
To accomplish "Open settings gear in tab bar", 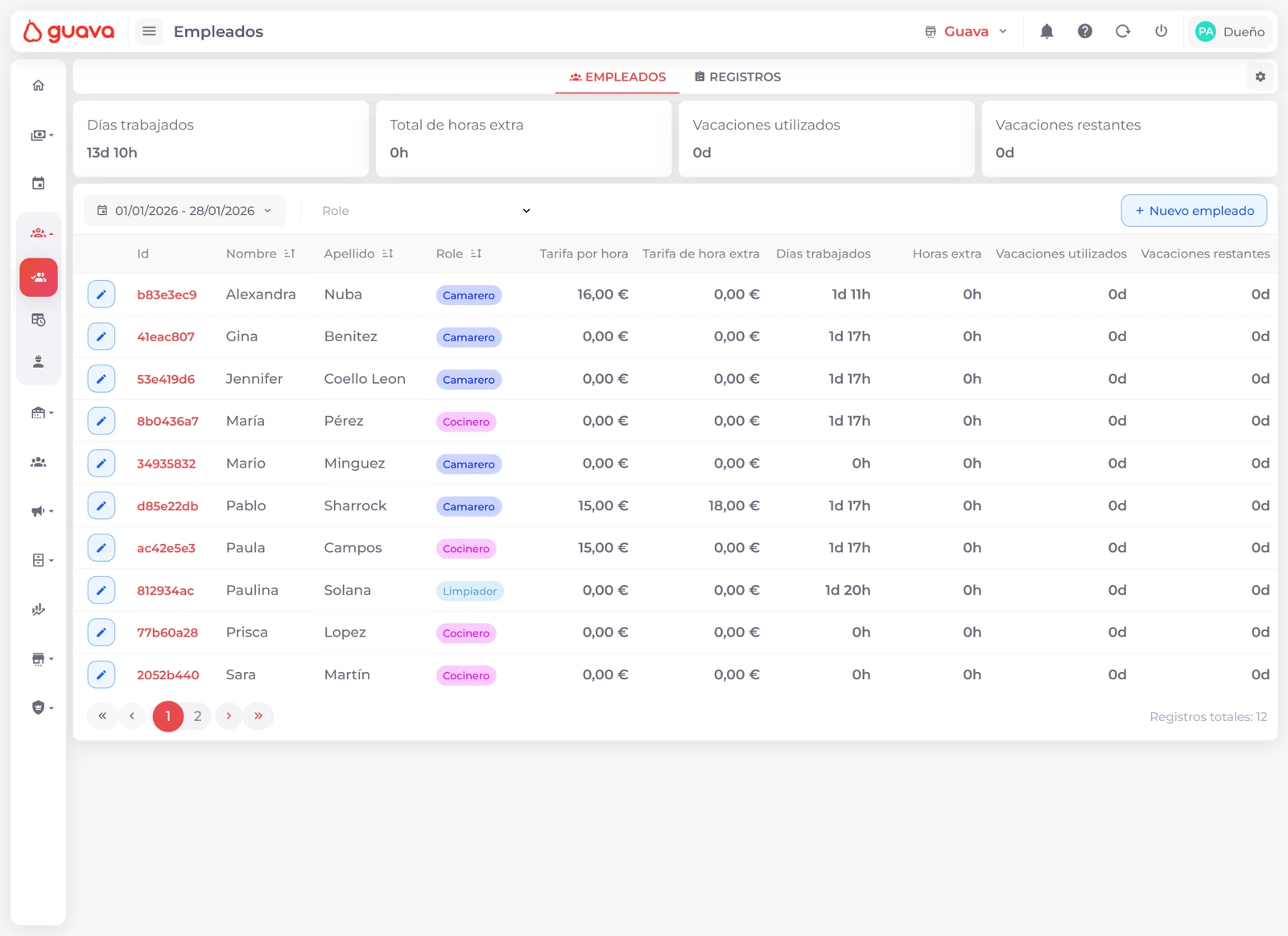I will click(x=1260, y=76).
